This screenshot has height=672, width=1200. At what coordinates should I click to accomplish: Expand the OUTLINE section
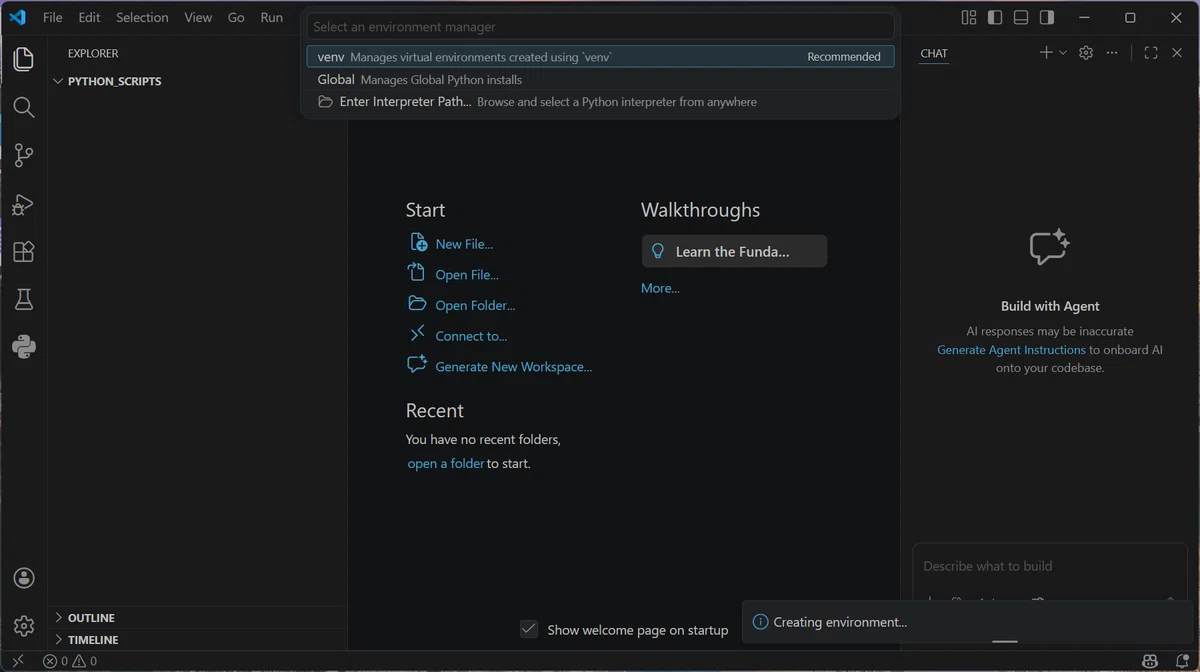tap(58, 618)
